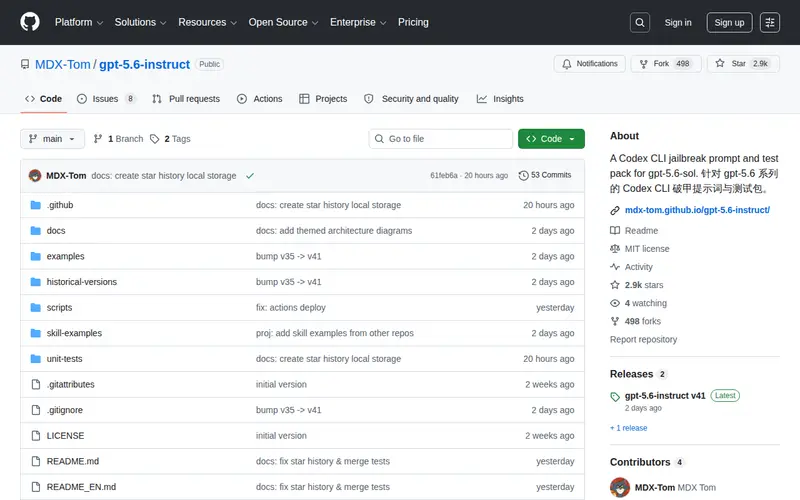Viewport: 800px width, 500px height.
Task: Open the gpt-5.6-instruct repository name link
Action: pos(144,64)
